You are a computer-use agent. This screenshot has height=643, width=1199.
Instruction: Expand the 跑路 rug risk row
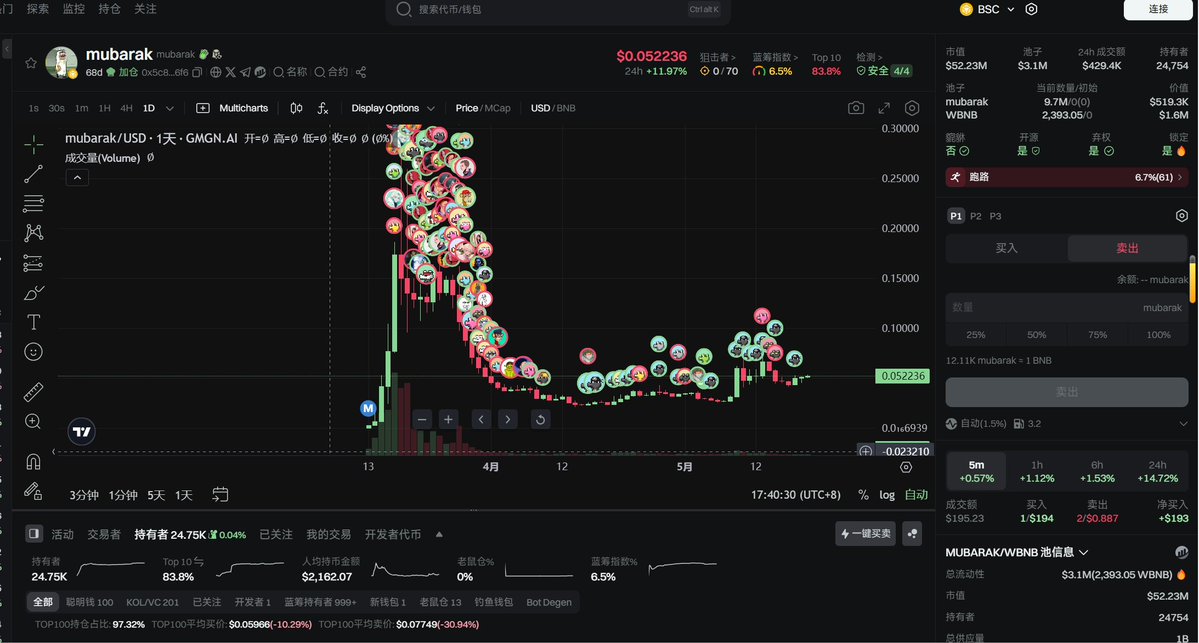point(1067,177)
